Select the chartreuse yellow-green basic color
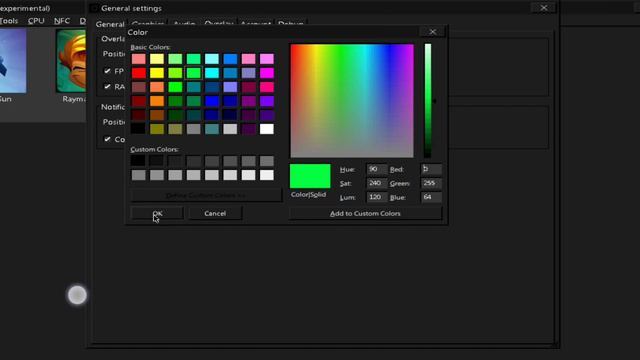 [175, 73]
